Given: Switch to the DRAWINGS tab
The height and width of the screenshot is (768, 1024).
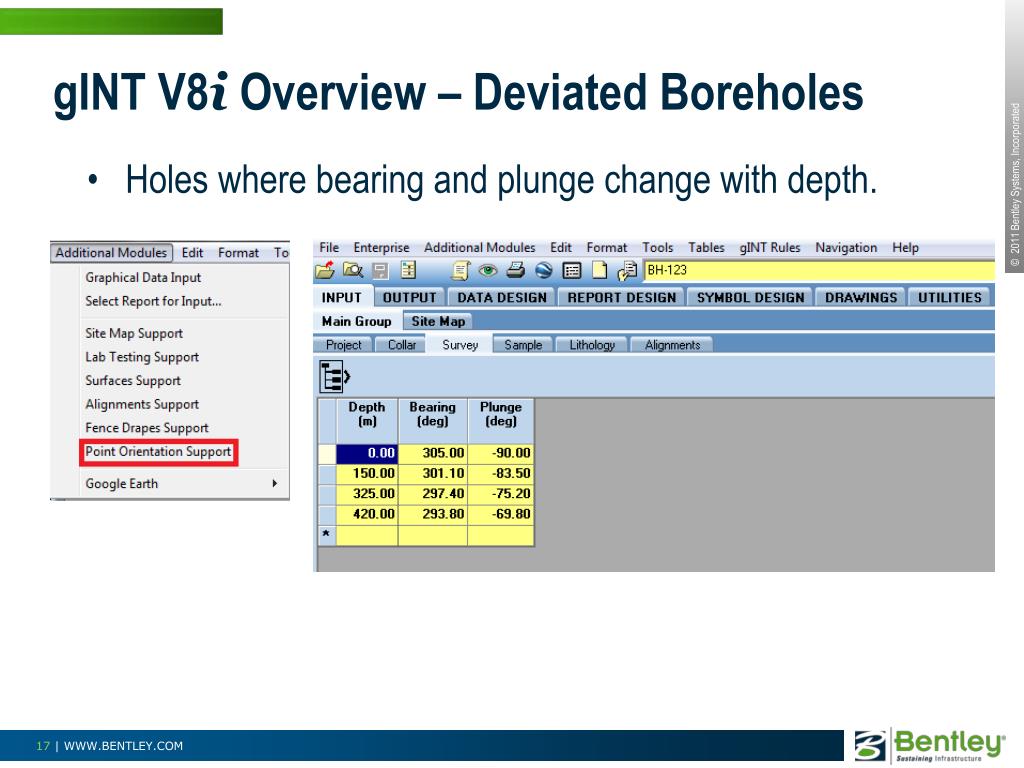Looking at the screenshot, I should coord(861,297).
